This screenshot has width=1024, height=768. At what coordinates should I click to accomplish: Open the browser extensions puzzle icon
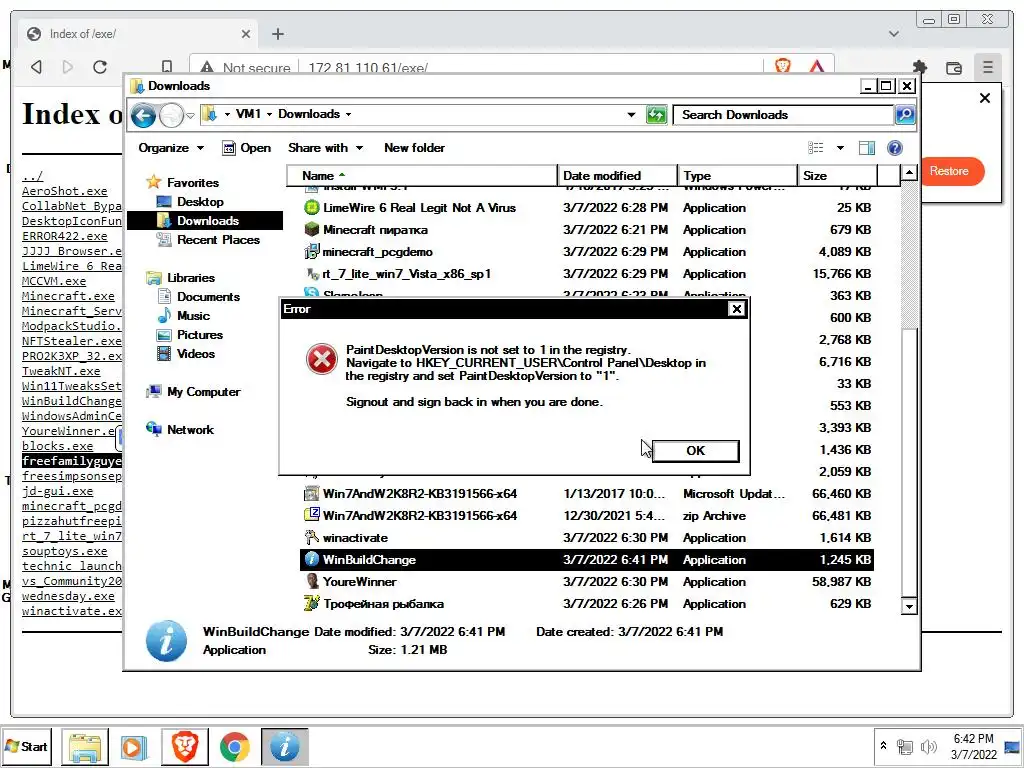tap(920, 67)
